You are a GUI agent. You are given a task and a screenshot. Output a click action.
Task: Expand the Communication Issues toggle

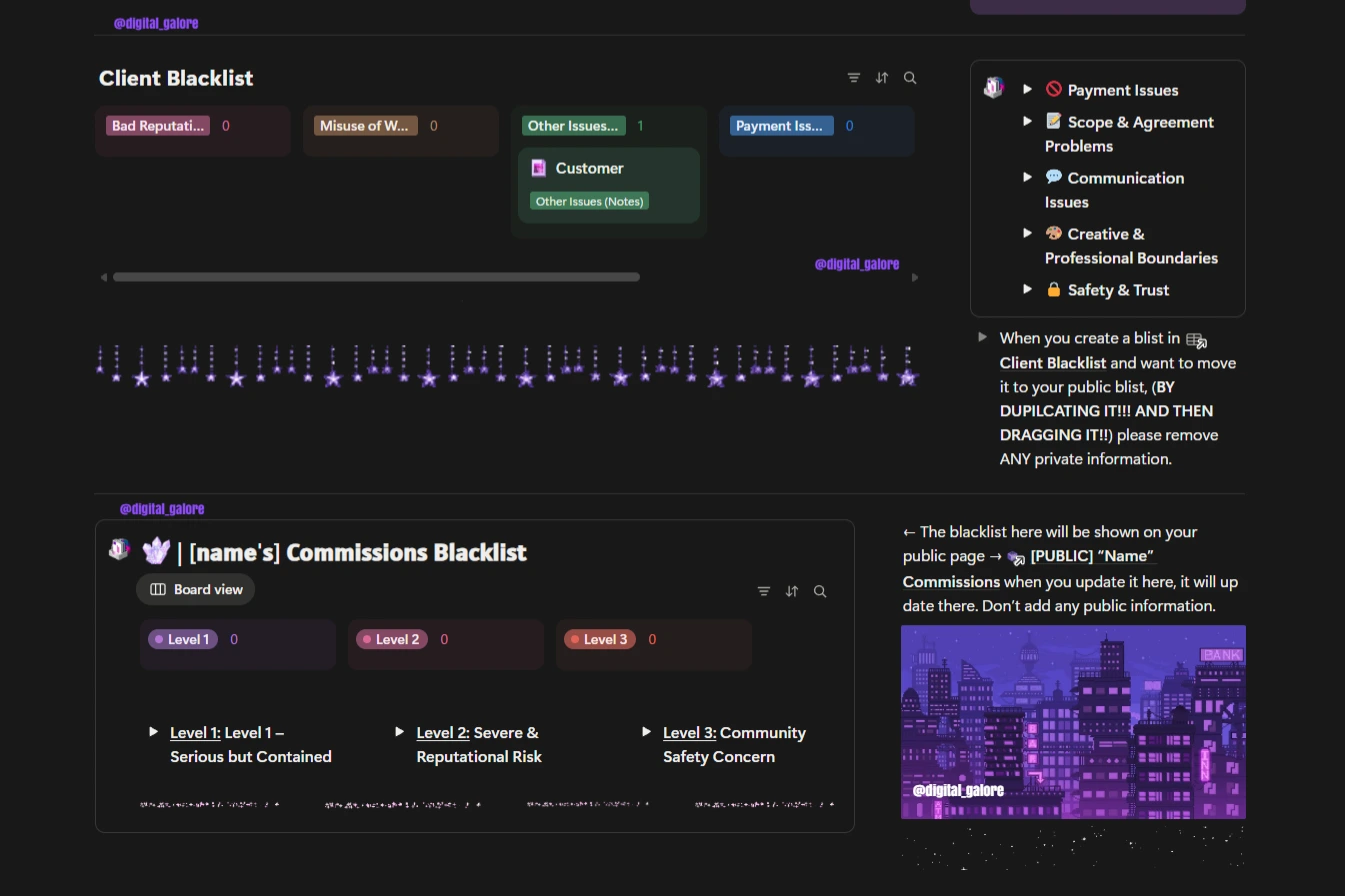click(x=1027, y=177)
